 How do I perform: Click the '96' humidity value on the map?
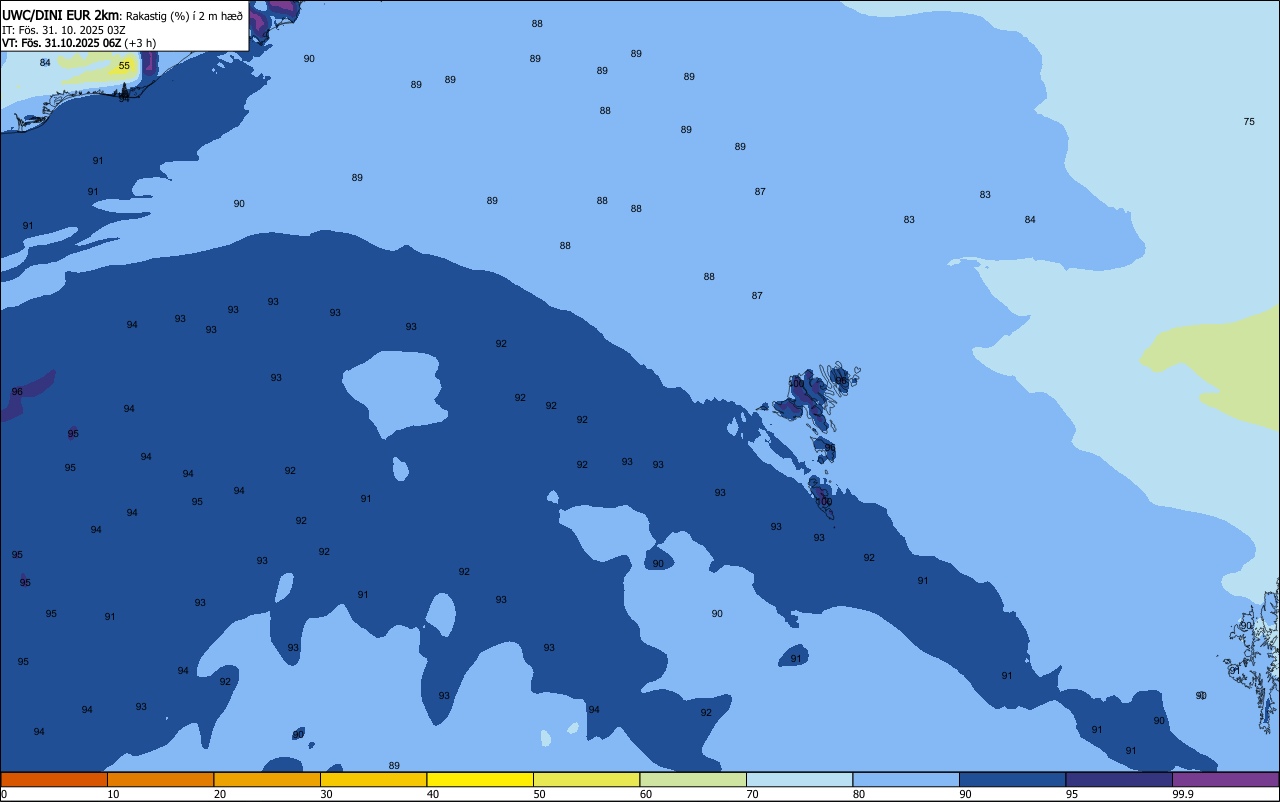pyautogui.click(x=17, y=392)
